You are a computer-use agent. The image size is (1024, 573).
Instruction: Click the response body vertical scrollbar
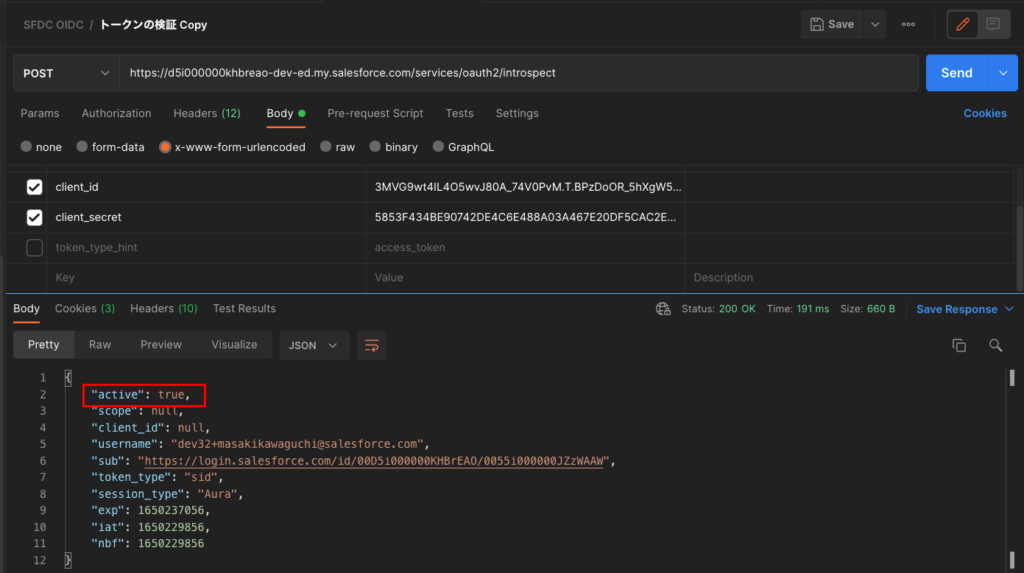[x=1012, y=378]
